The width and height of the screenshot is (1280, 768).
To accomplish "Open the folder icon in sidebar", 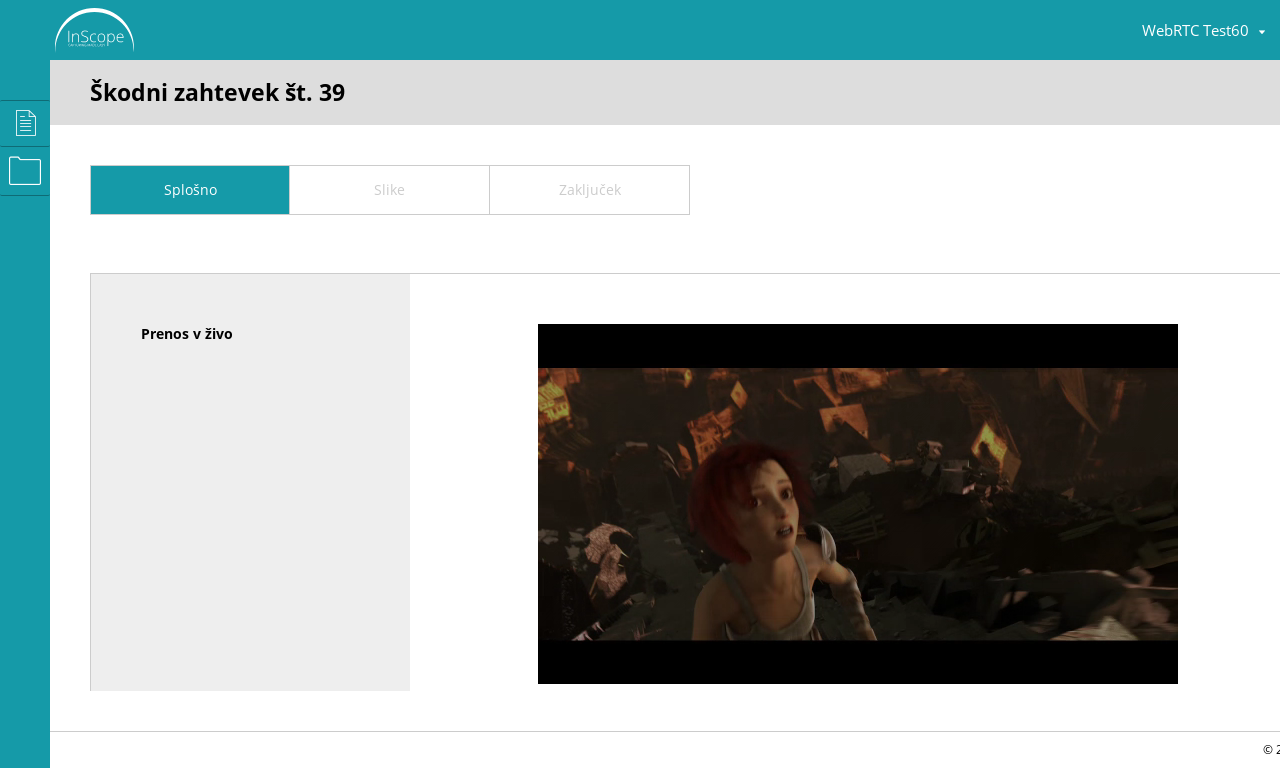I will (25, 171).
